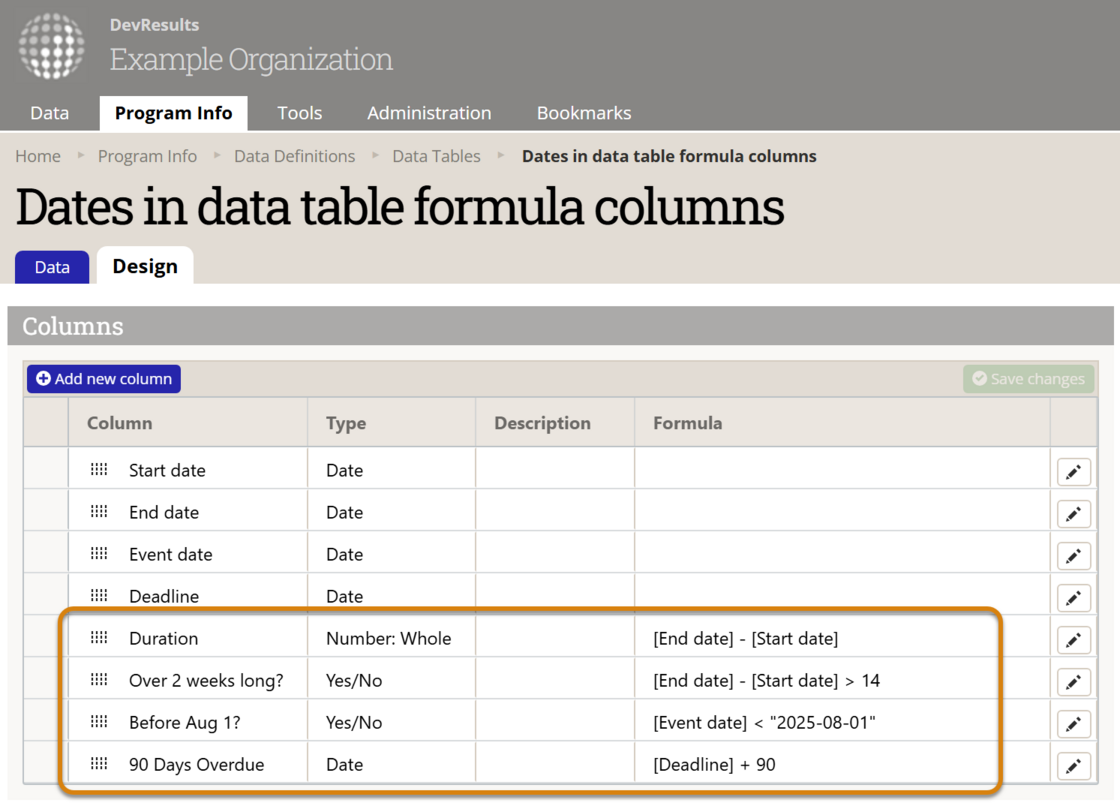Viewport: 1120px width, 812px height.
Task: Click the Add new column button
Action: [103, 378]
